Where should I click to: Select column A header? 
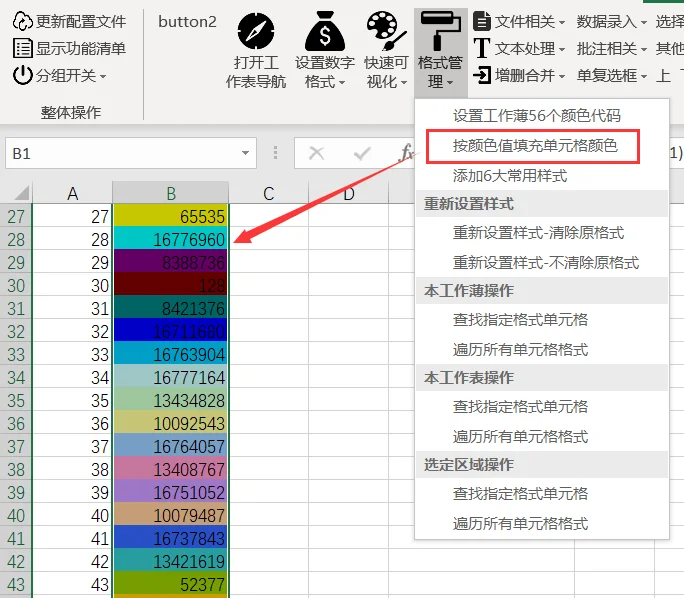[72, 193]
